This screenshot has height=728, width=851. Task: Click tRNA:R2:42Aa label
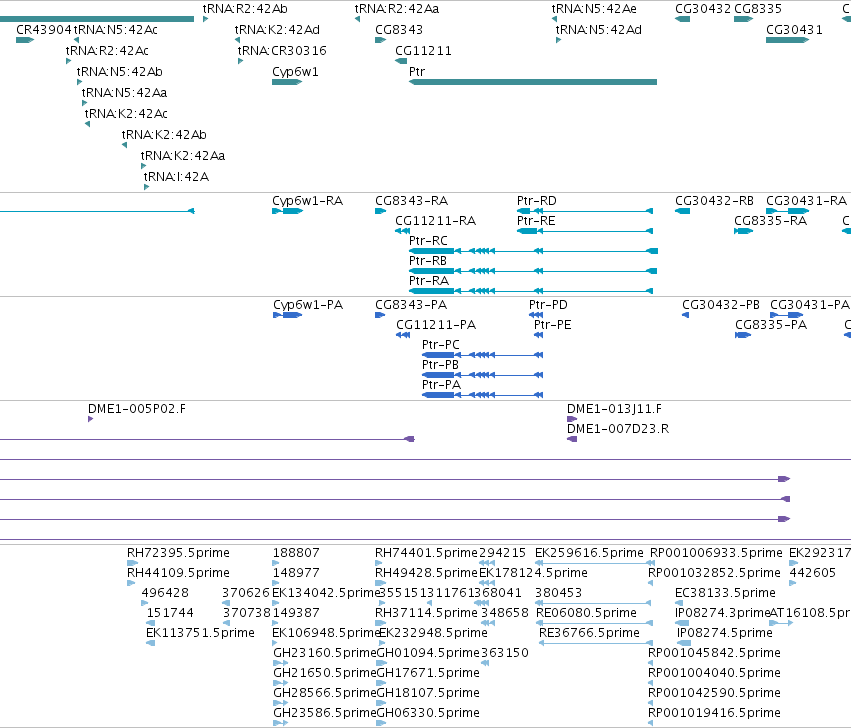click(x=397, y=9)
